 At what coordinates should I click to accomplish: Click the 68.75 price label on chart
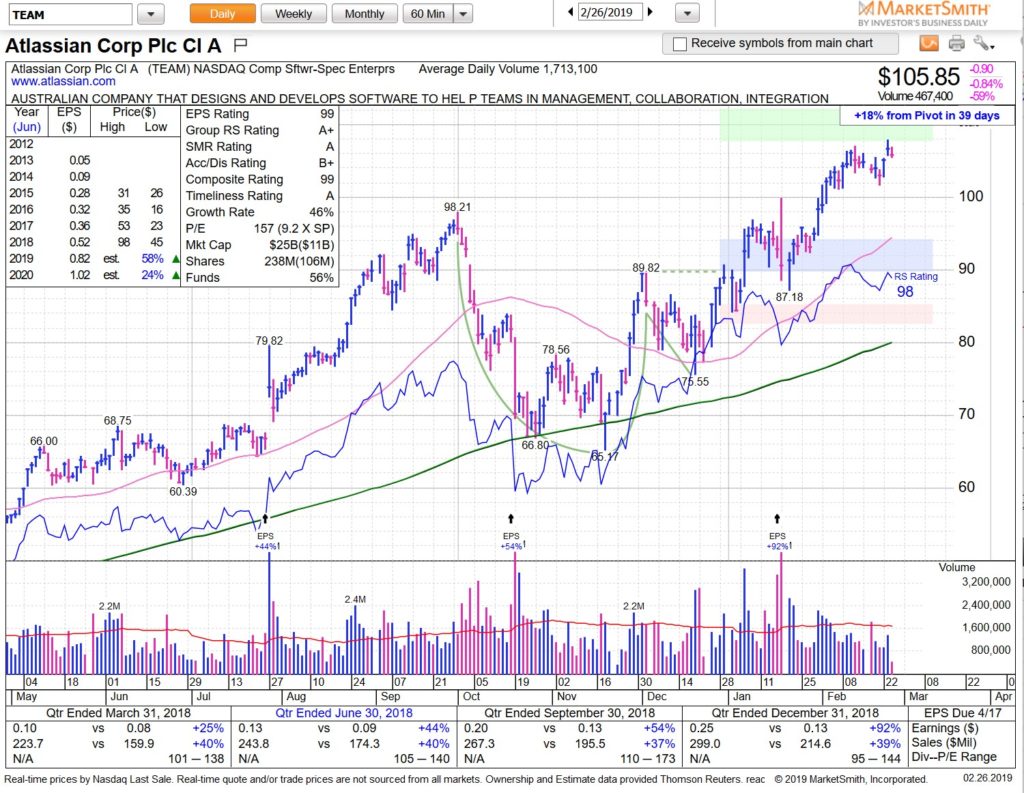(118, 421)
